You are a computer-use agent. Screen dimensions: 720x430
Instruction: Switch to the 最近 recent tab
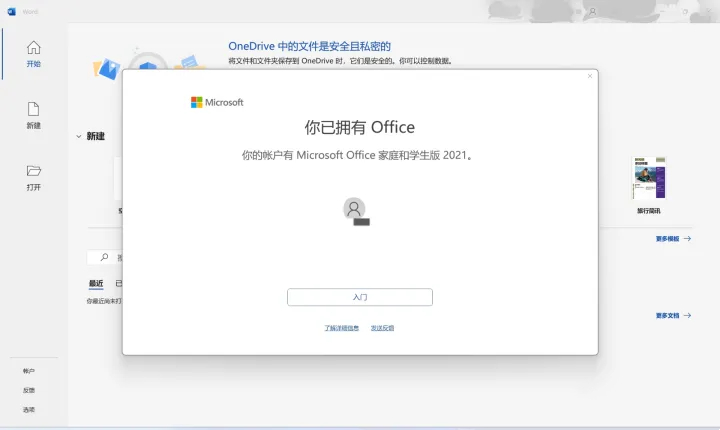pyautogui.click(x=96, y=283)
